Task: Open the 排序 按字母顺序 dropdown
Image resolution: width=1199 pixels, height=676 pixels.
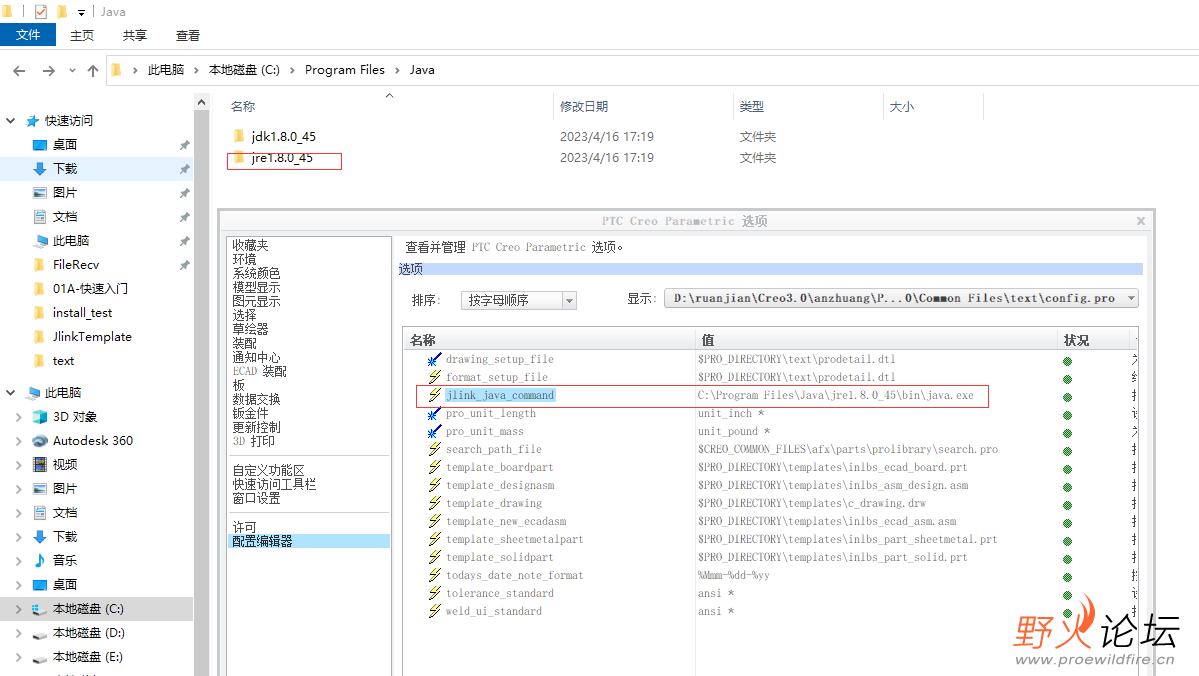Action: pos(518,301)
